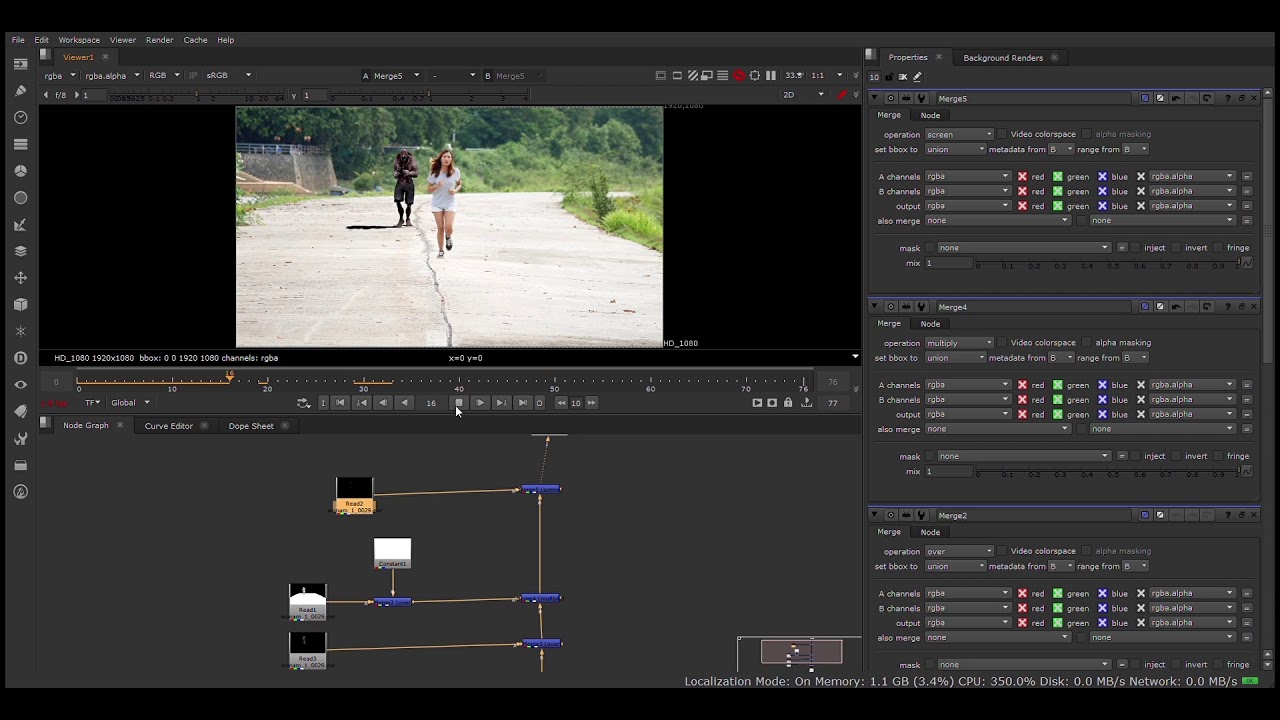Open the Merge2 operation dropdown showing over
Image resolution: width=1280 pixels, height=720 pixels.
959,551
